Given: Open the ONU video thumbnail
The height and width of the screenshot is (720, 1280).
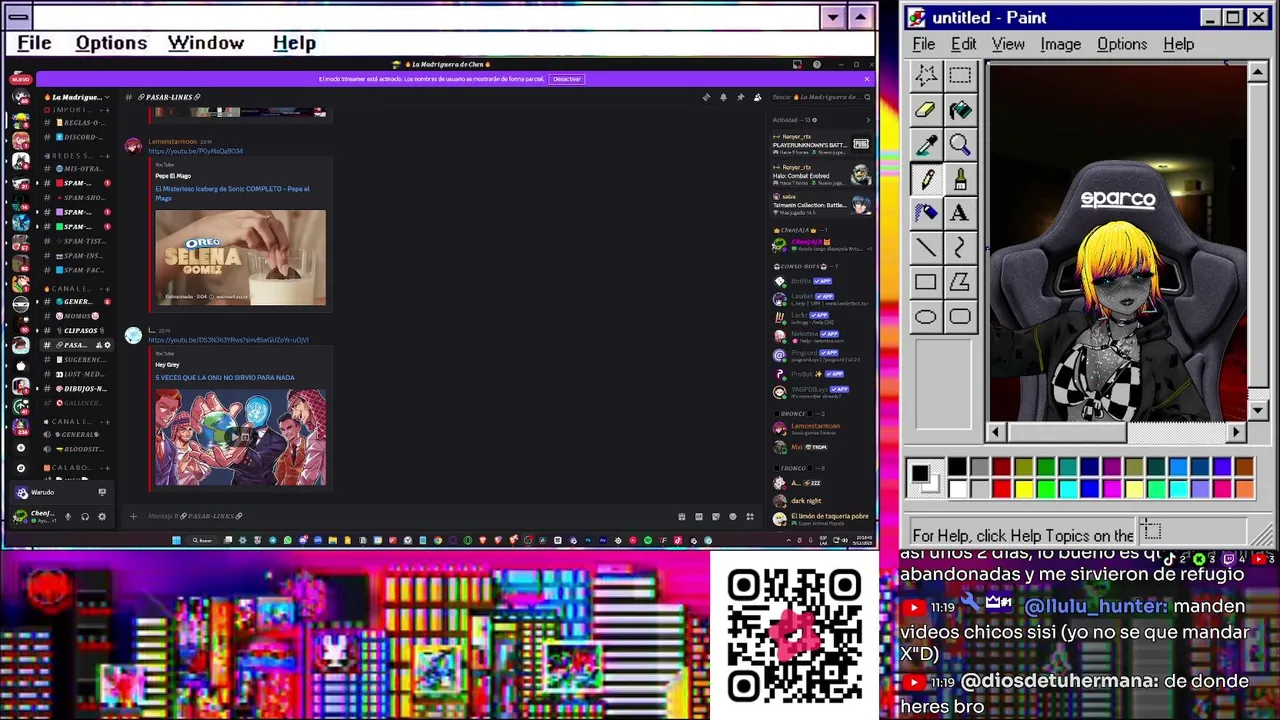Looking at the screenshot, I should (x=240, y=437).
